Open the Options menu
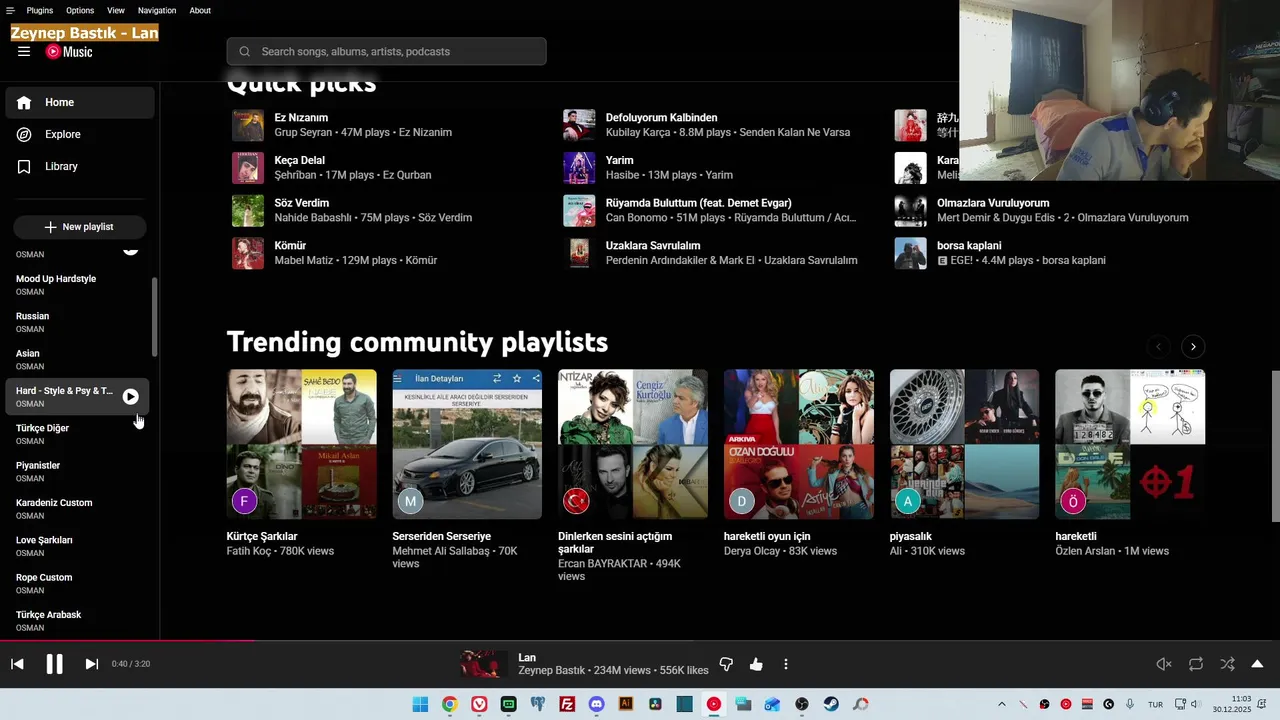Image resolution: width=1280 pixels, height=720 pixels. [x=80, y=10]
